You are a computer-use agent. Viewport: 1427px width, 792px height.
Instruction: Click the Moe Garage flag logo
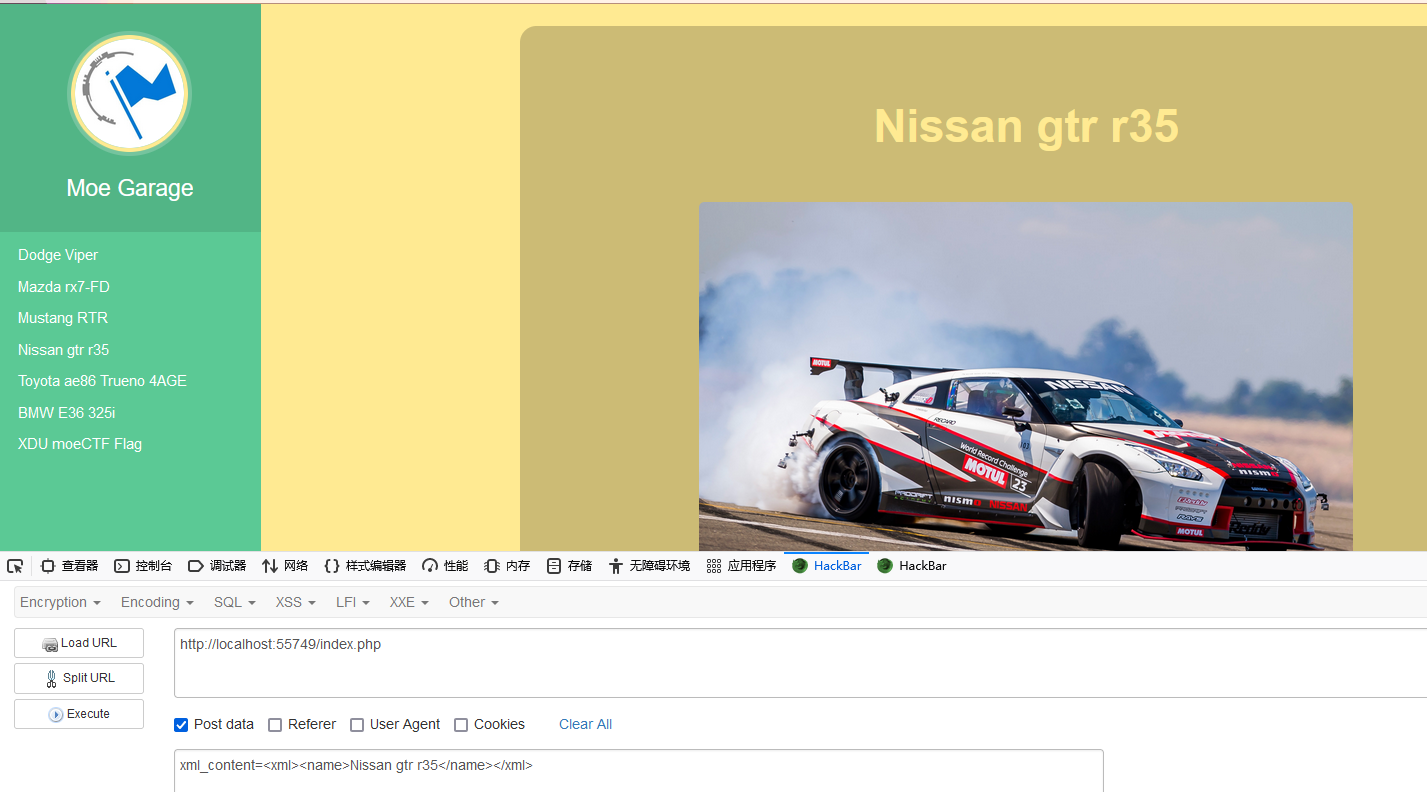(x=129, y=94)
